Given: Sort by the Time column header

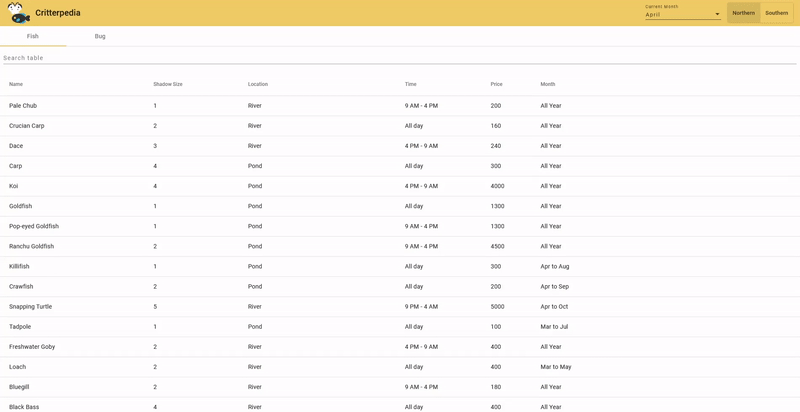Looking at the screenshot, I should 410,84.
